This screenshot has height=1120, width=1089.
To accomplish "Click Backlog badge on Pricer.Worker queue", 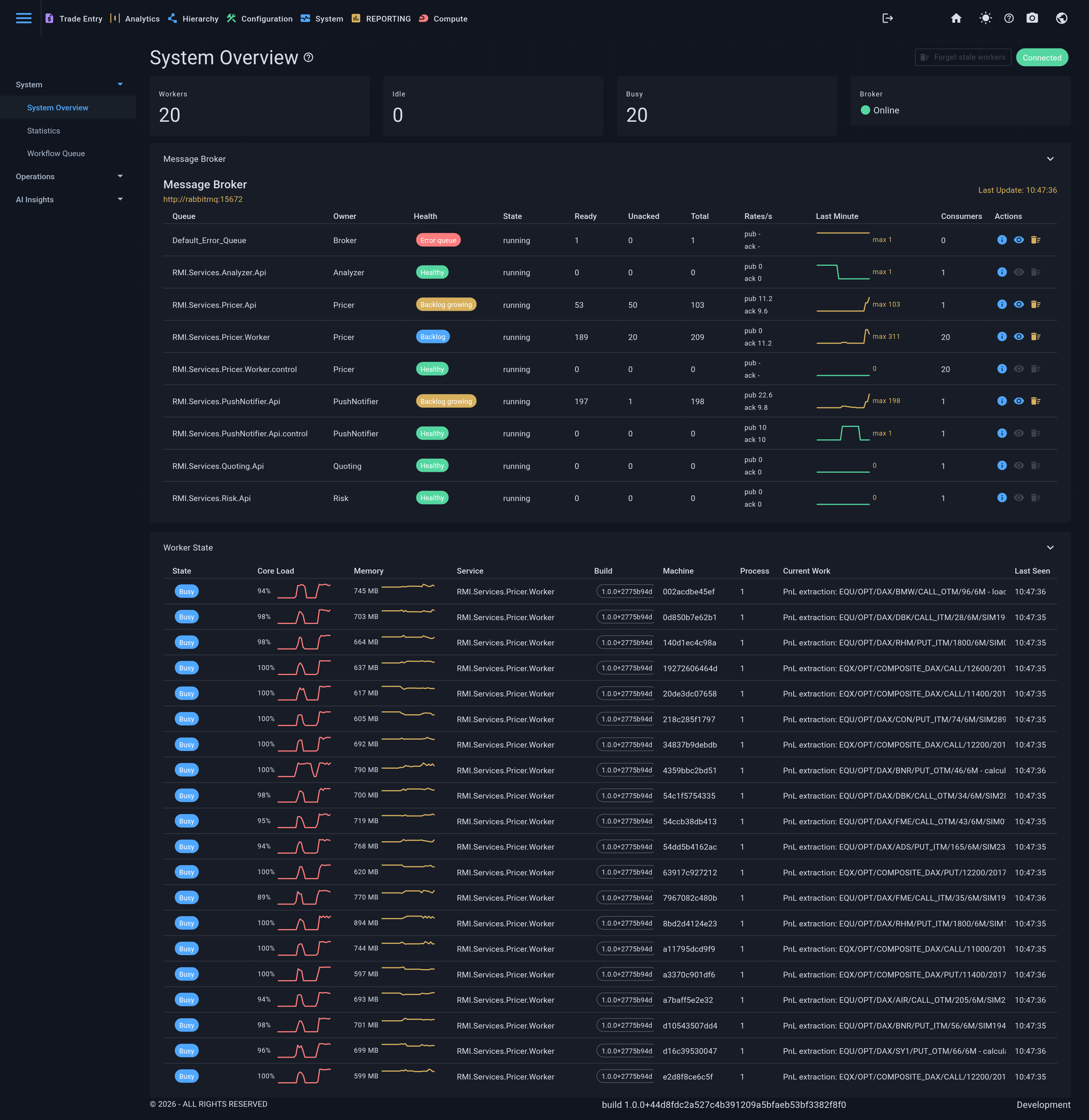I will click(x=433, y=337).
